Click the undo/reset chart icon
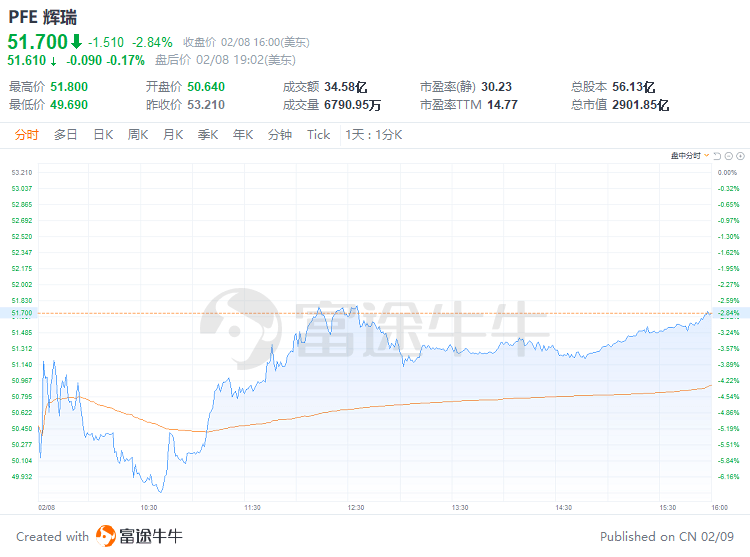Screen dimensions: 750x557 (717, 156)
